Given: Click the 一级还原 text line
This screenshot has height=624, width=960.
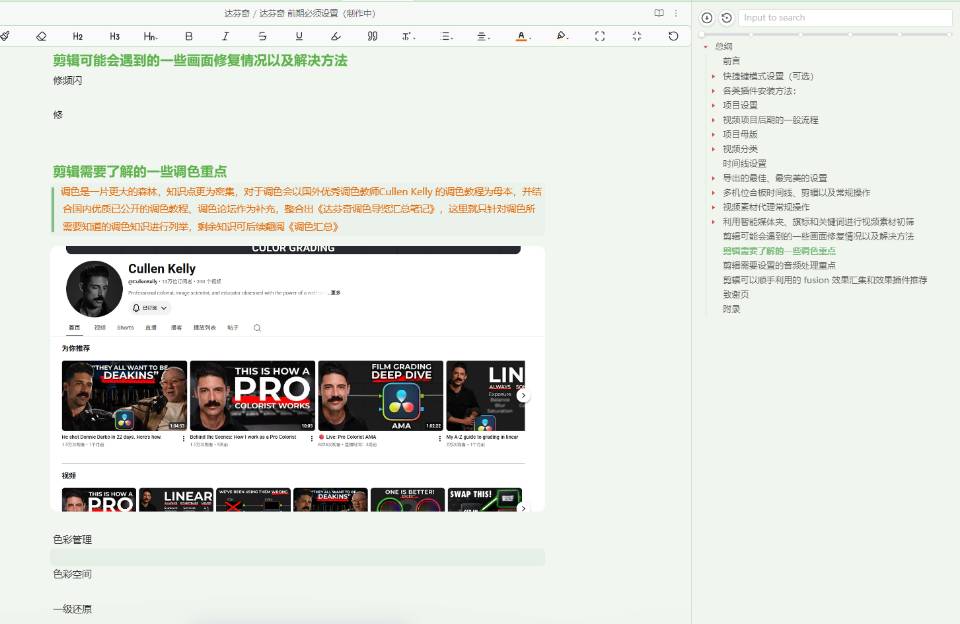Looking at the screenshot, I should [x=72, y=609].
